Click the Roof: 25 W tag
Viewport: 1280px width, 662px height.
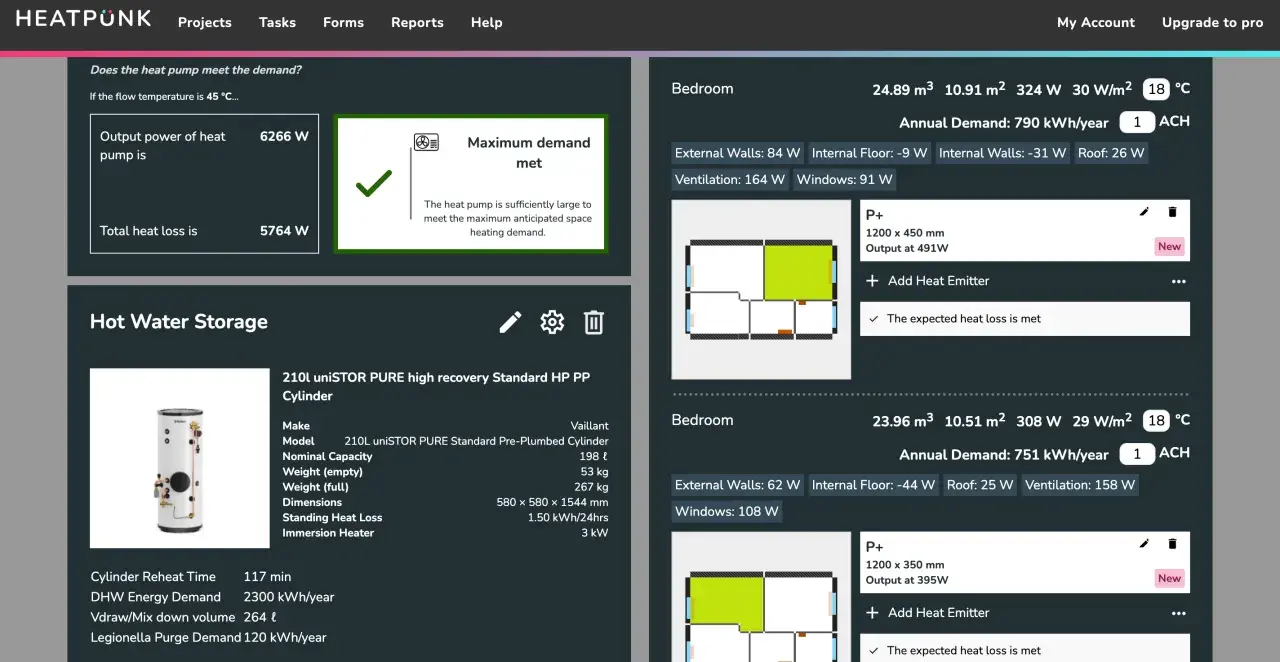click(980, 485)
